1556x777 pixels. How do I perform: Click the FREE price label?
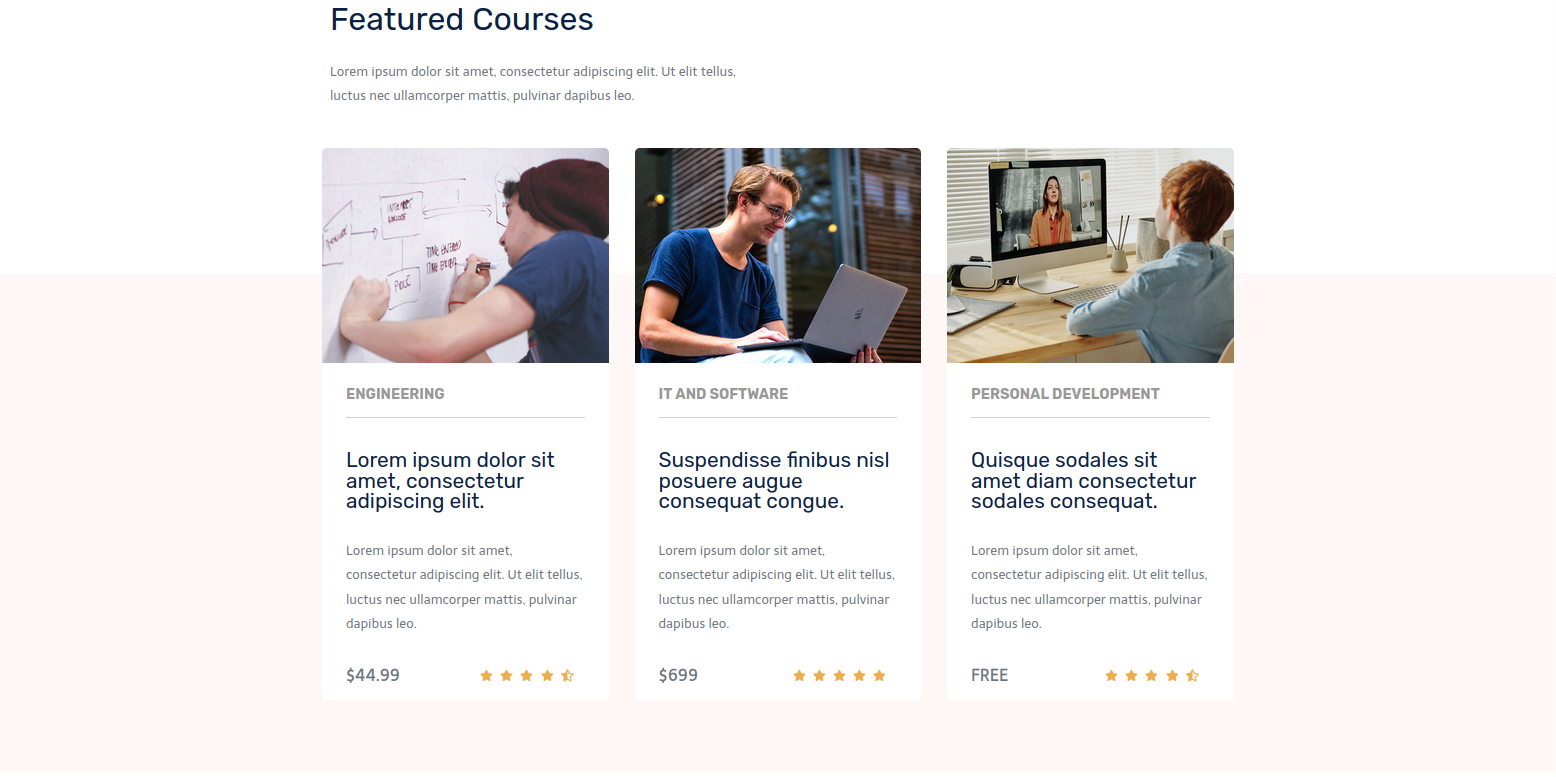point(990,676)
